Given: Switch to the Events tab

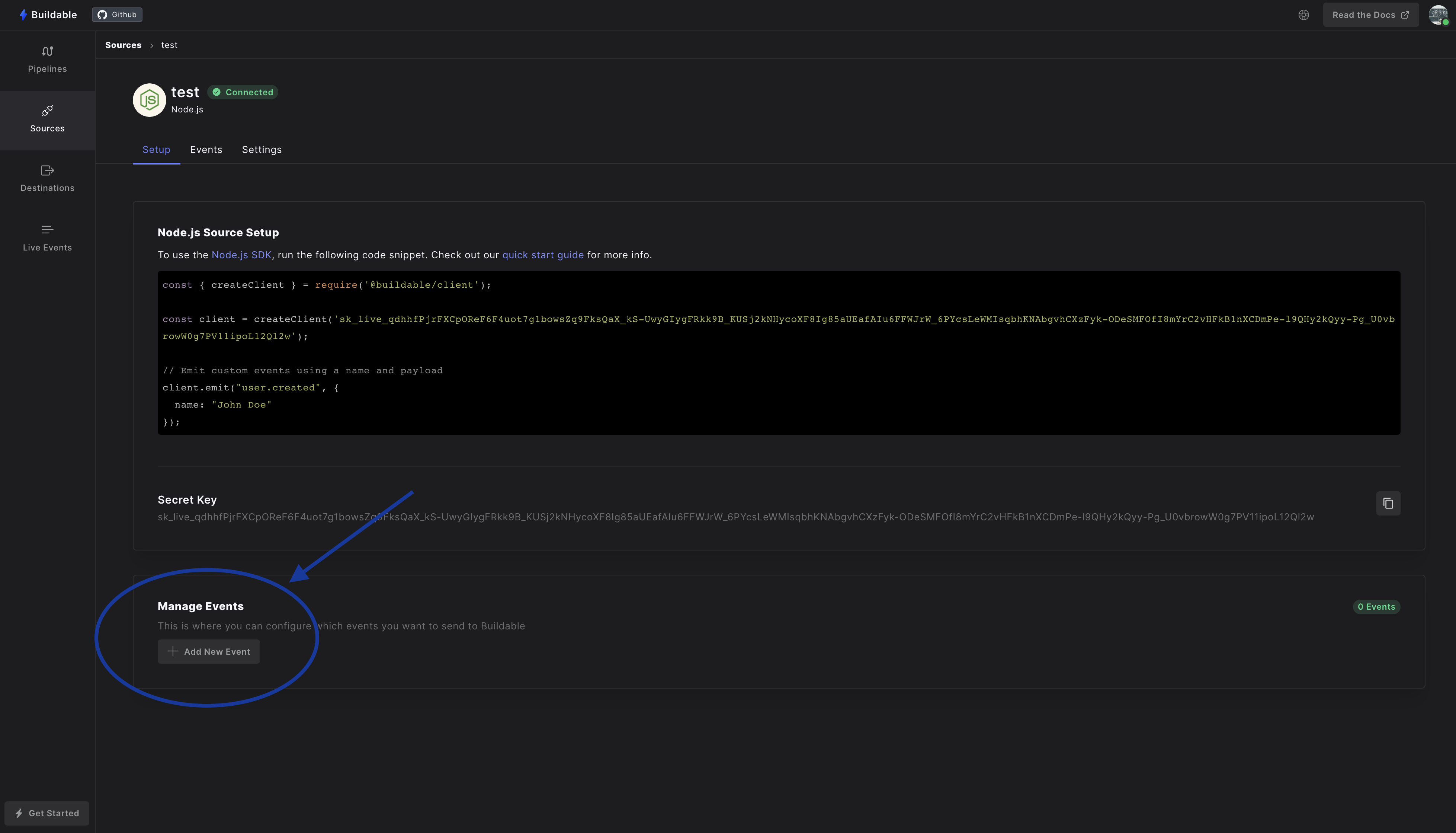Looking at the screenshot, I should click(x=206, y=150).
